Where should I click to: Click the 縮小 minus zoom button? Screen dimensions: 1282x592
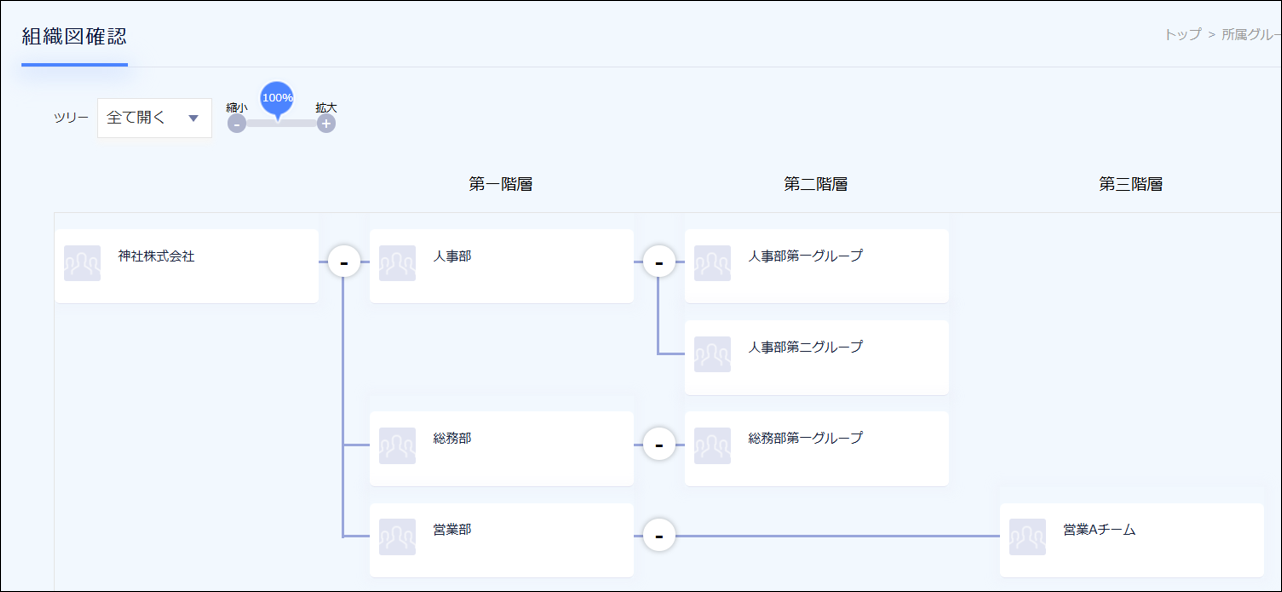pos(237,124)
